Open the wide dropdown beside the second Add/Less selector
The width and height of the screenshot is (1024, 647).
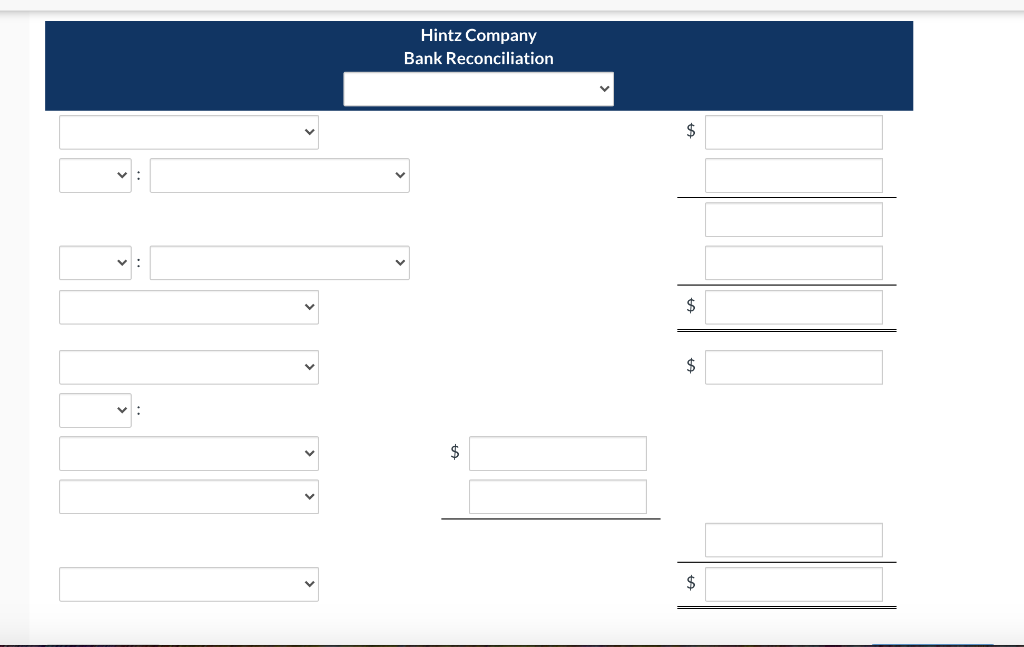click(279, 262)
